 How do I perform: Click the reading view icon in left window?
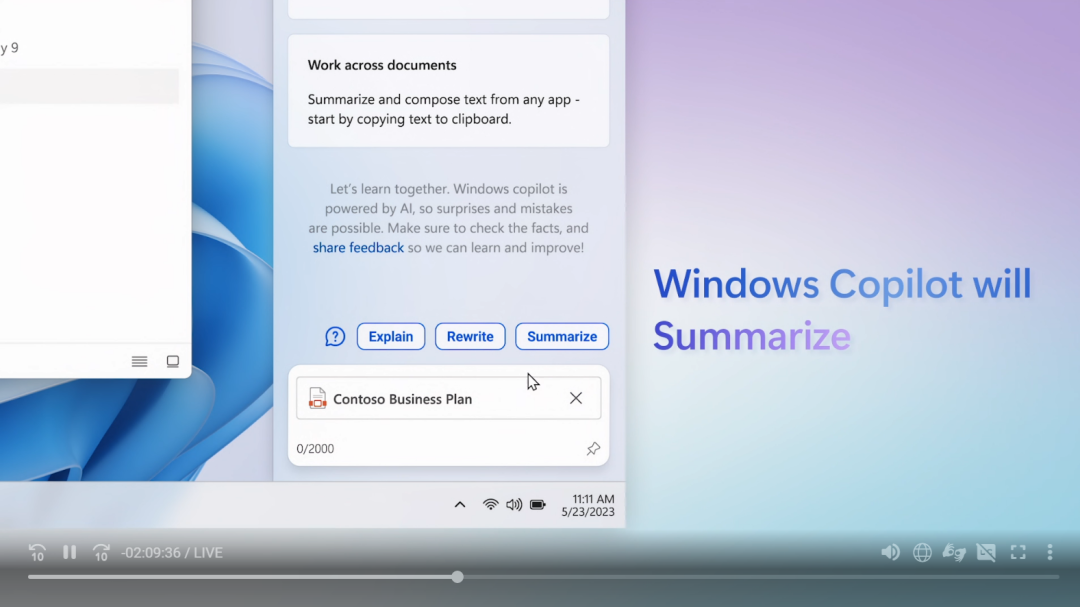[173, 361]
